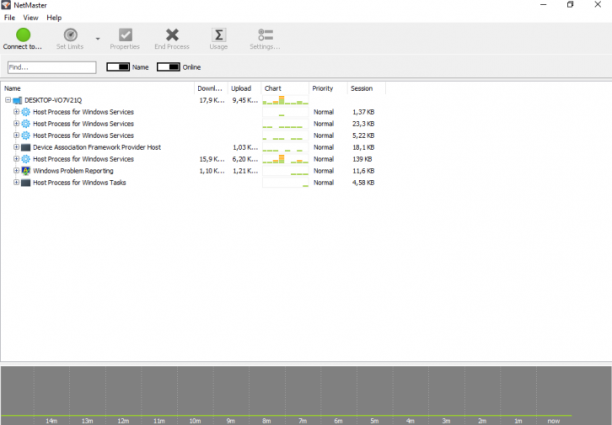Expand Host Process for Windows Tasks
This screenshot has height=425, width=612.
click(x=16, y=182)
